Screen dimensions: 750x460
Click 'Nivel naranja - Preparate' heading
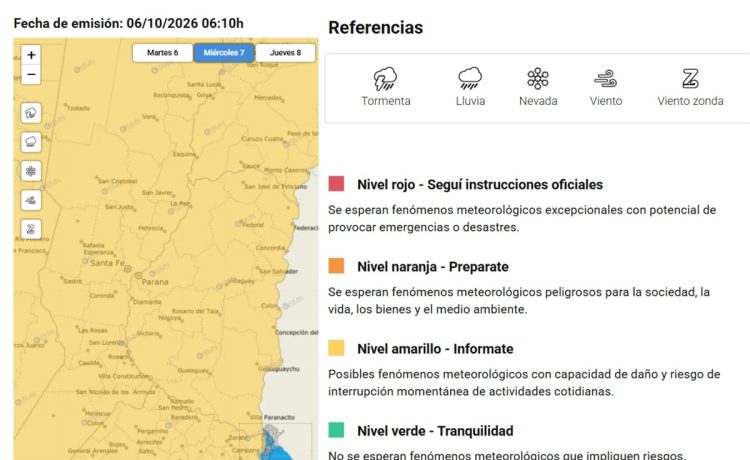click(433, 267)
